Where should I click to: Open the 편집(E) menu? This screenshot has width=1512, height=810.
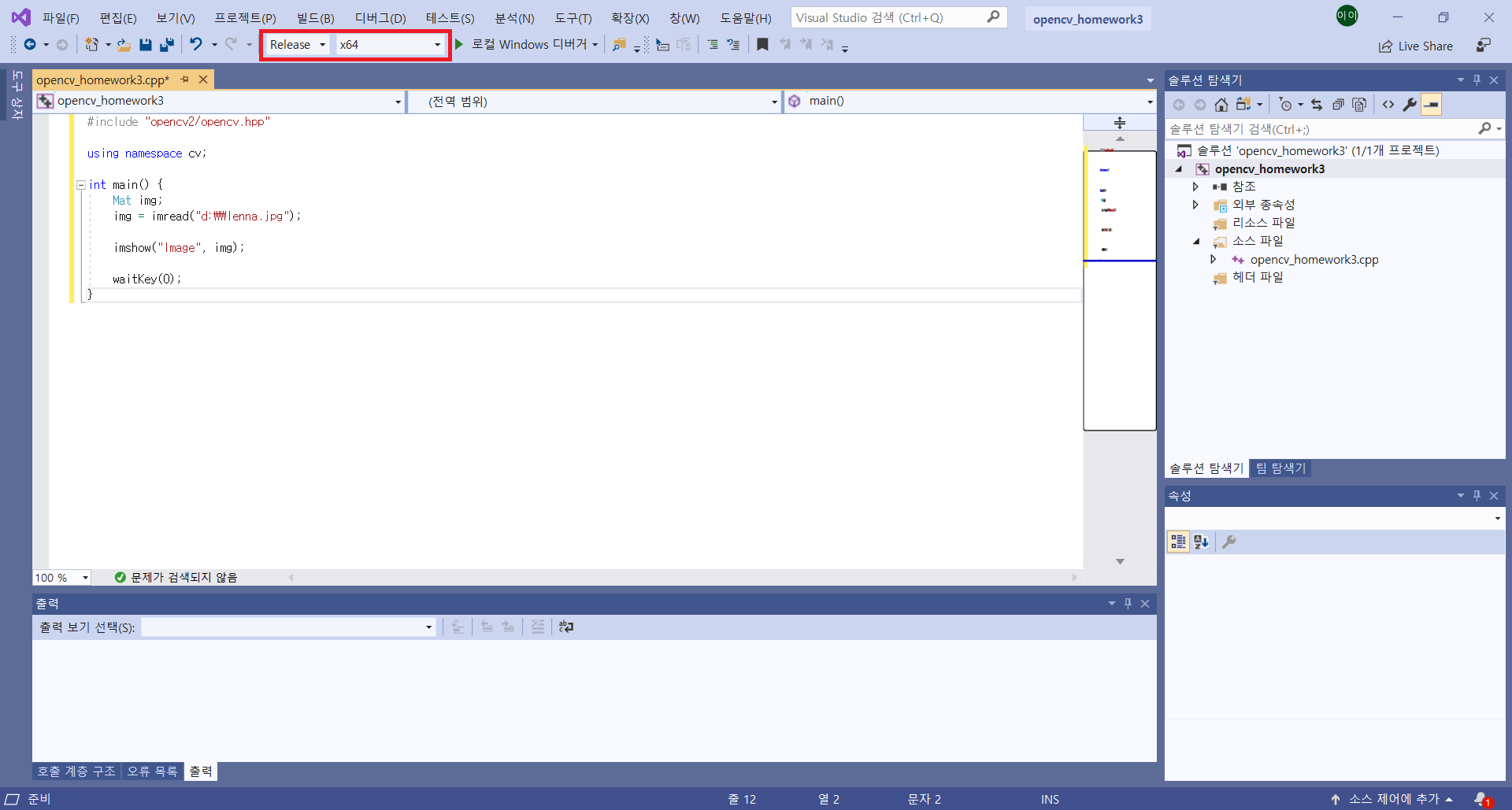click(x=118, y=18)
